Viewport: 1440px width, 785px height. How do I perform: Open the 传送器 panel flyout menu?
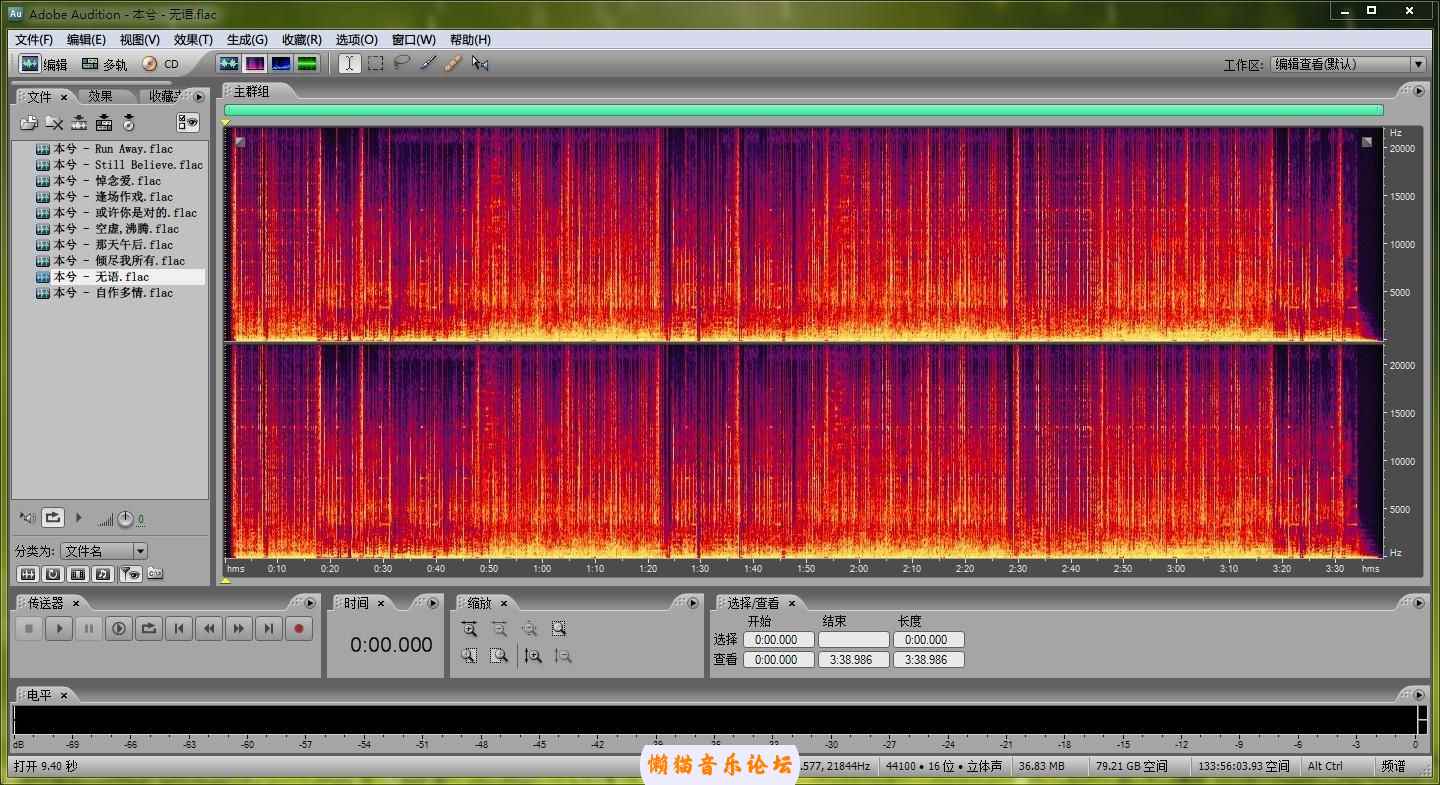(x=312, y=603)
